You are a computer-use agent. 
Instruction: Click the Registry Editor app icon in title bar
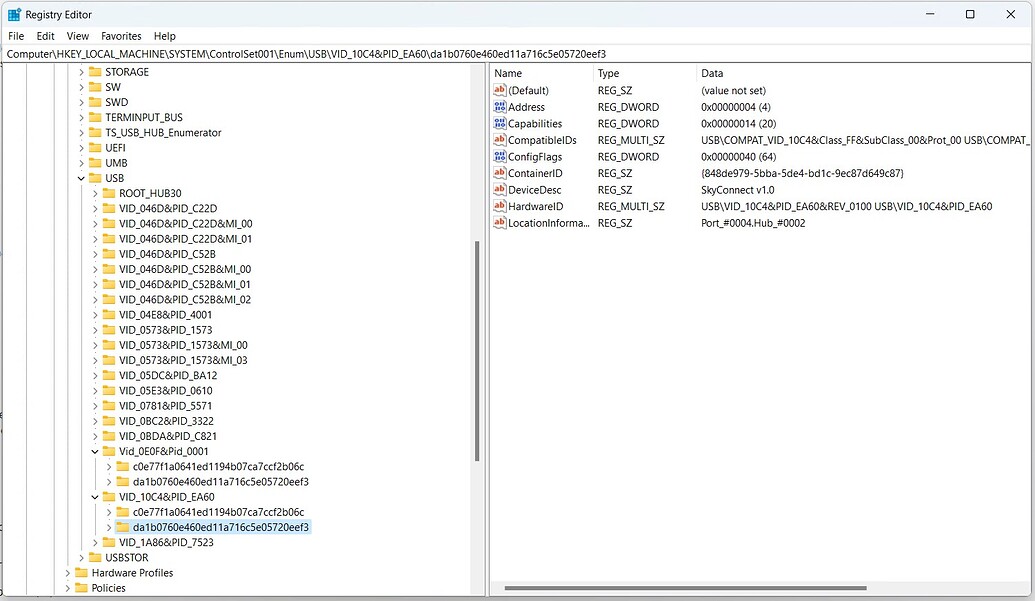[14, 14]
